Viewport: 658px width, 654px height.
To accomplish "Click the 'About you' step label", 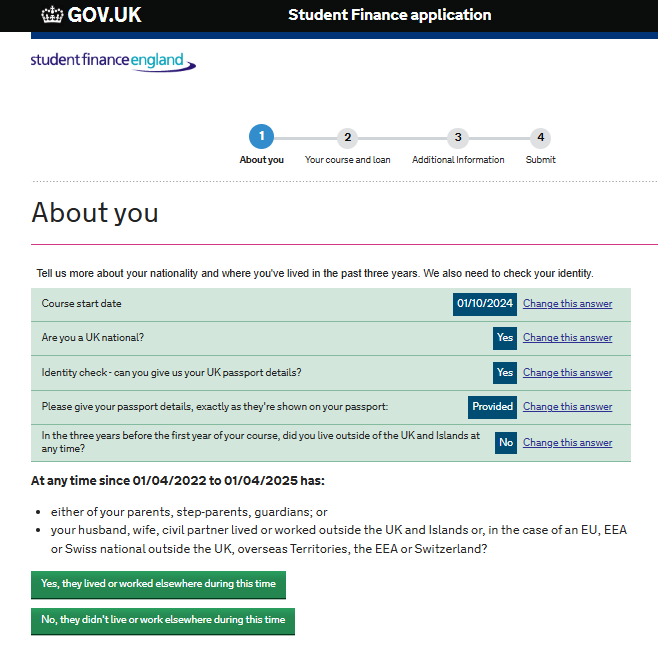I will click(261, 160).
